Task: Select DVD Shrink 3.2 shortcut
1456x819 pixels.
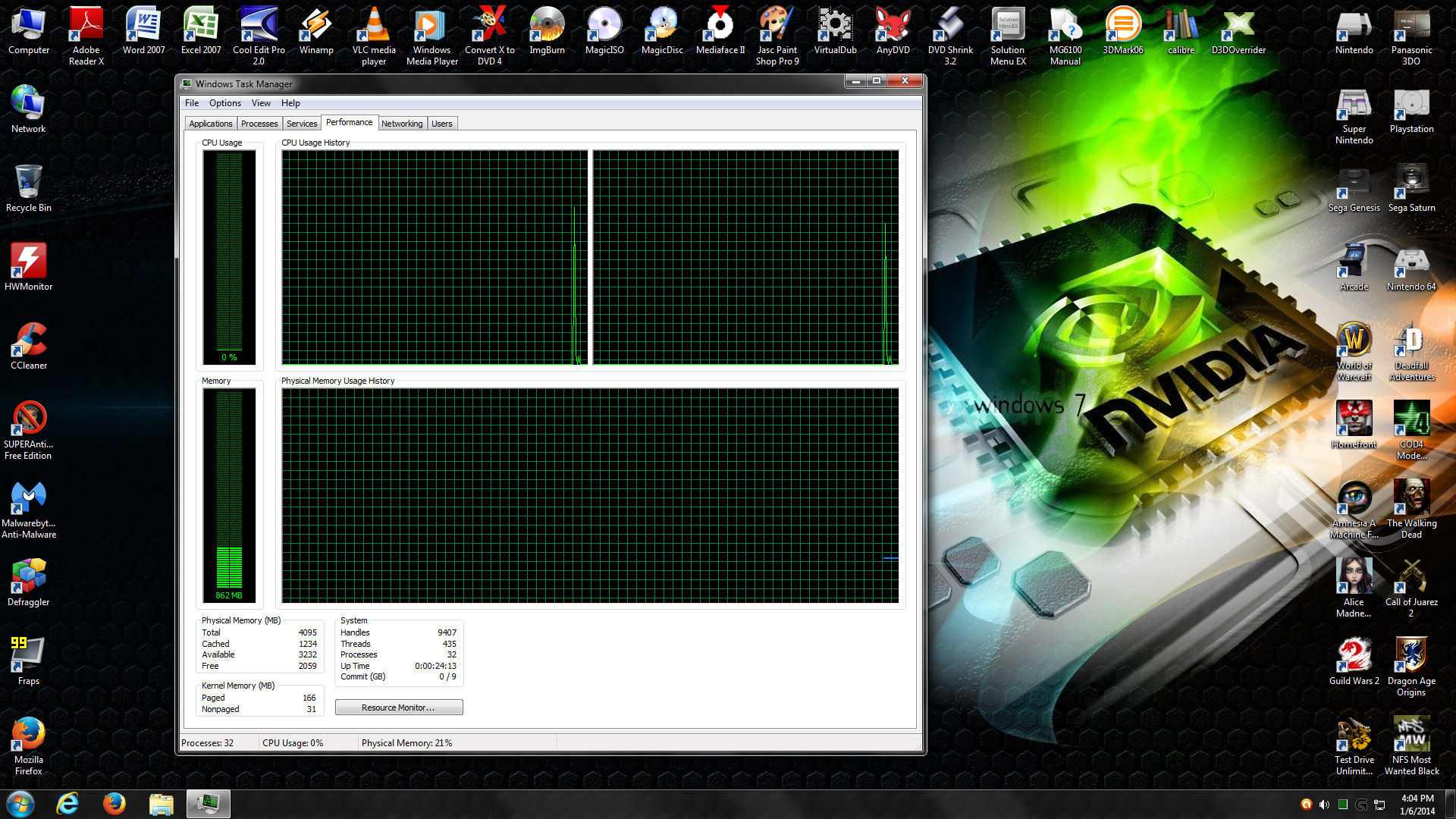Action: (x=950, y=36)
